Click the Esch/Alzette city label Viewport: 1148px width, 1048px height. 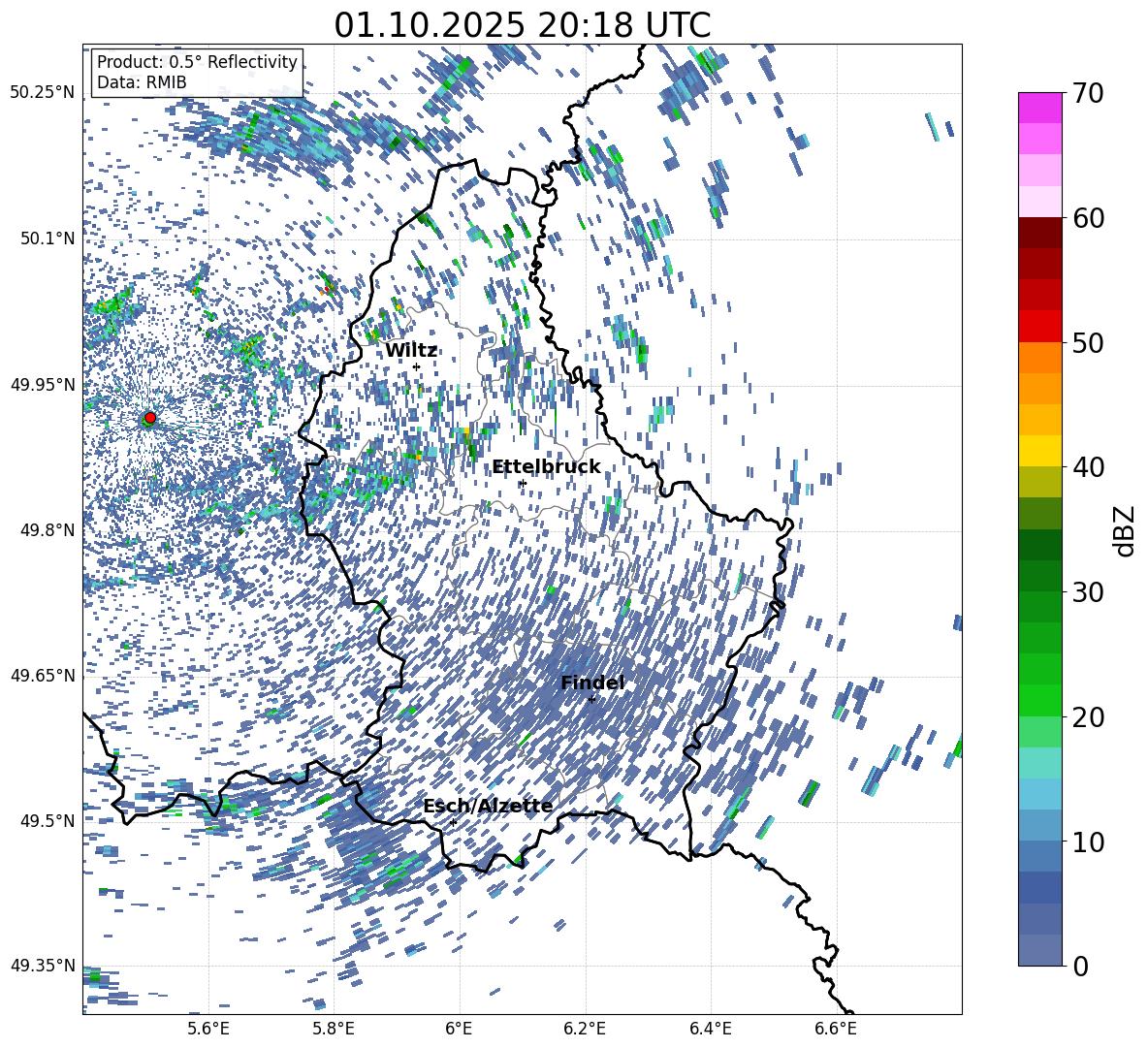[488, 807]
